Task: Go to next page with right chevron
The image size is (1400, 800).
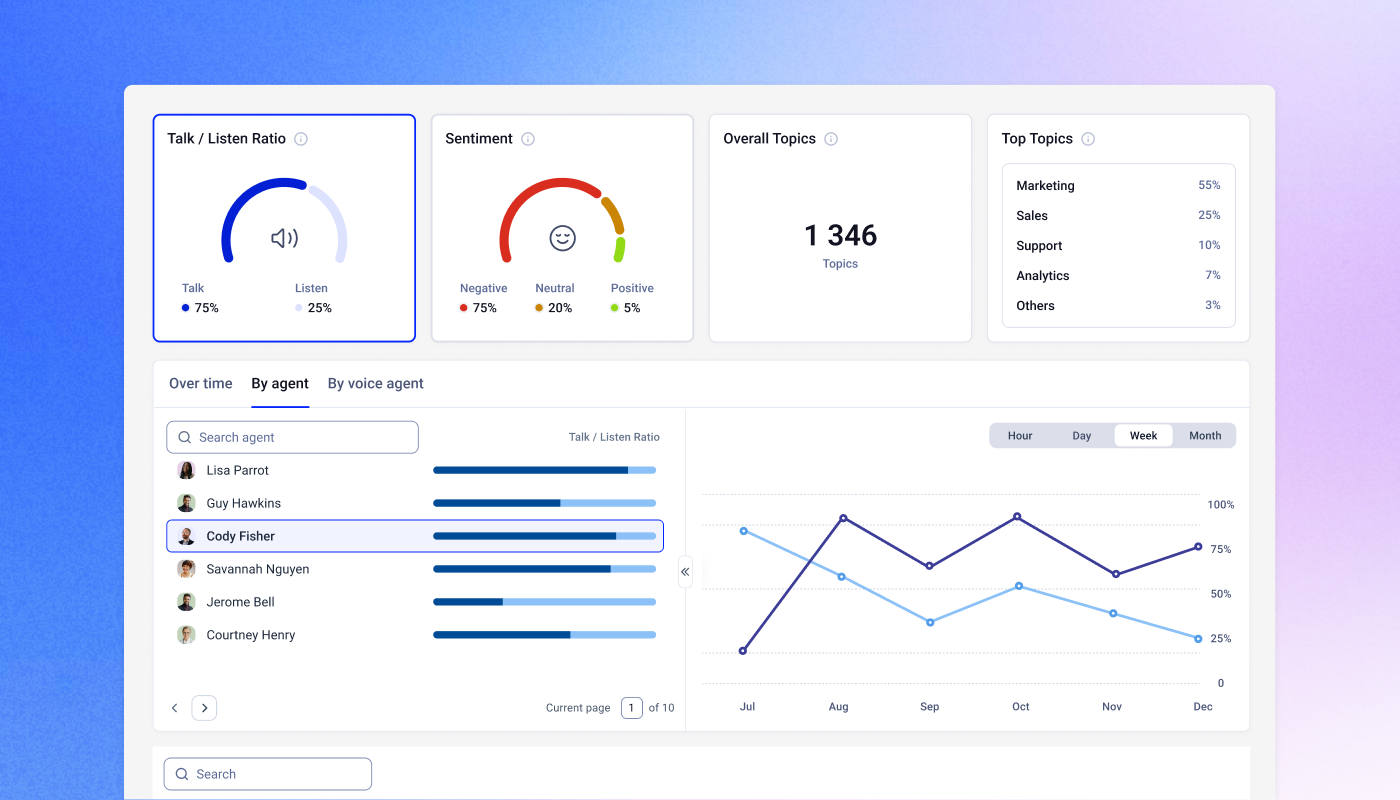Action: click(x=204, y=708)
